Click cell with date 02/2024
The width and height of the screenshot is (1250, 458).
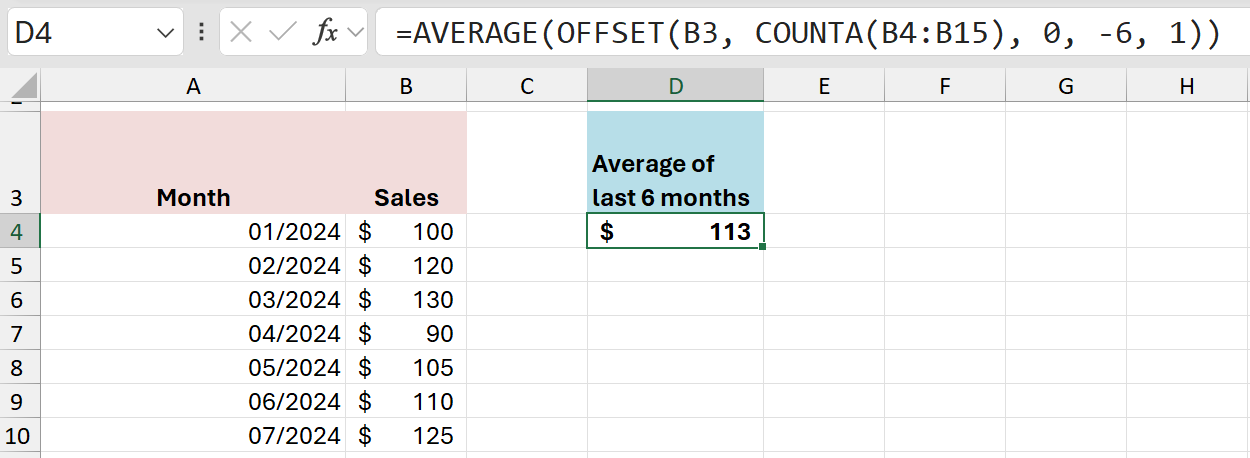(x=193, y=265)
